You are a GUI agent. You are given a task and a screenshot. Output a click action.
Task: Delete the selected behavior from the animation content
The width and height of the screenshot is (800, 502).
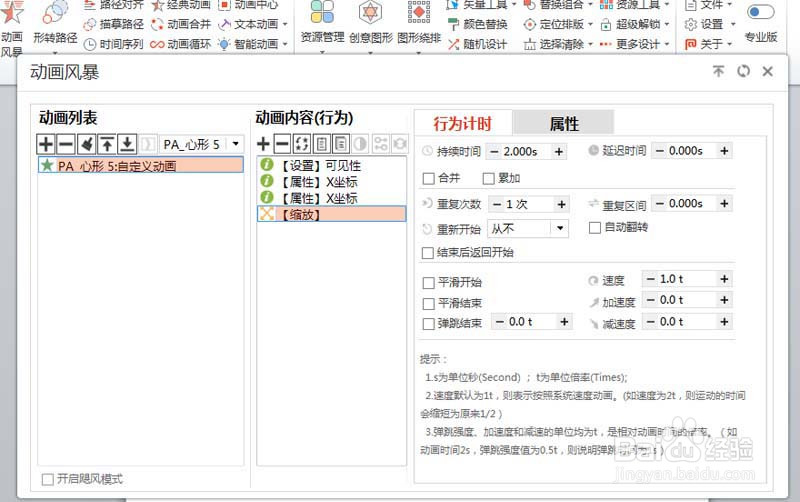click(282, 144)
